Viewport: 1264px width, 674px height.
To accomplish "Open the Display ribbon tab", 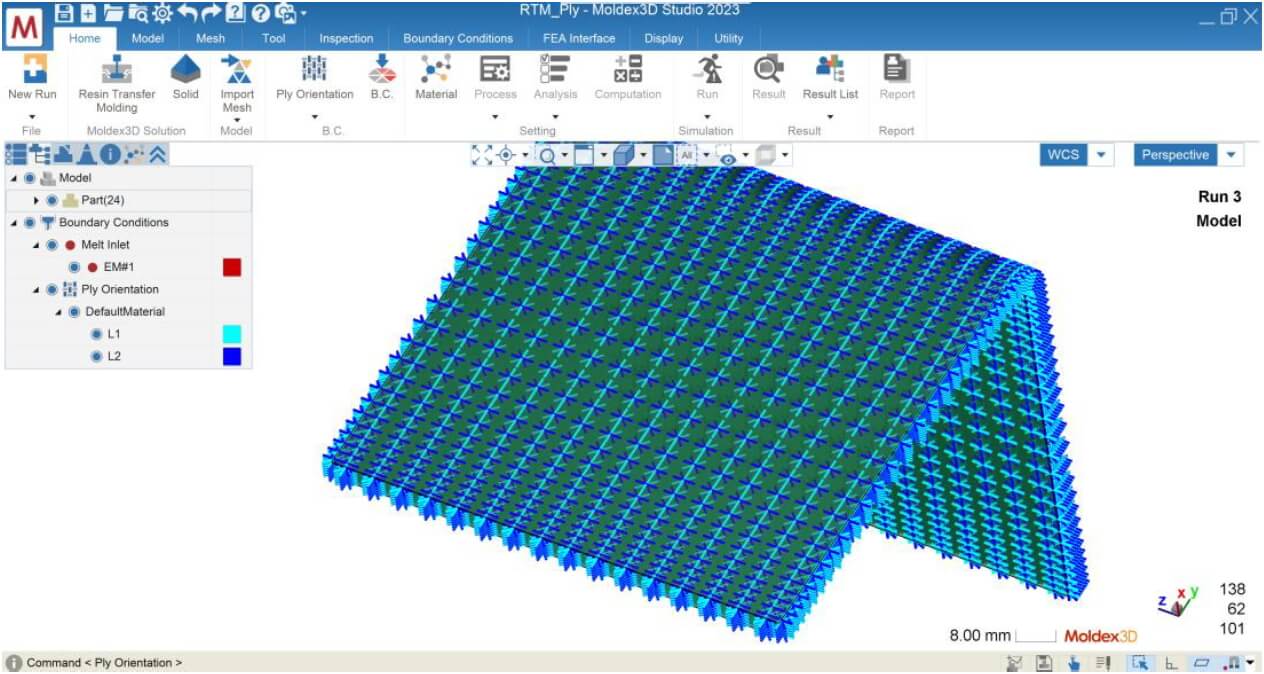I will pos(664,39).
